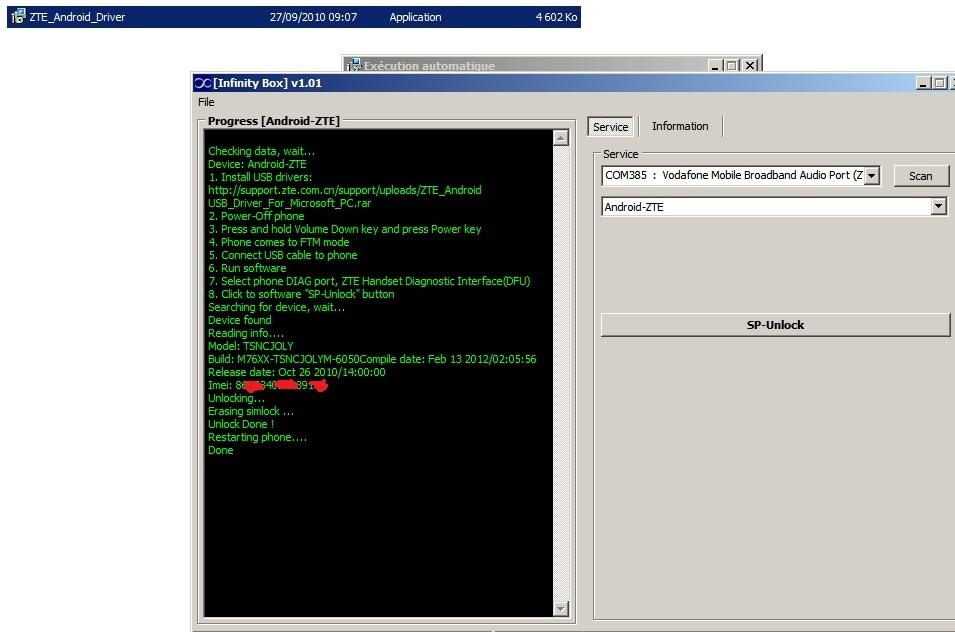Click the progress log scroll-up arrow
Screen dimensions: 955x632
coord(560,138)
